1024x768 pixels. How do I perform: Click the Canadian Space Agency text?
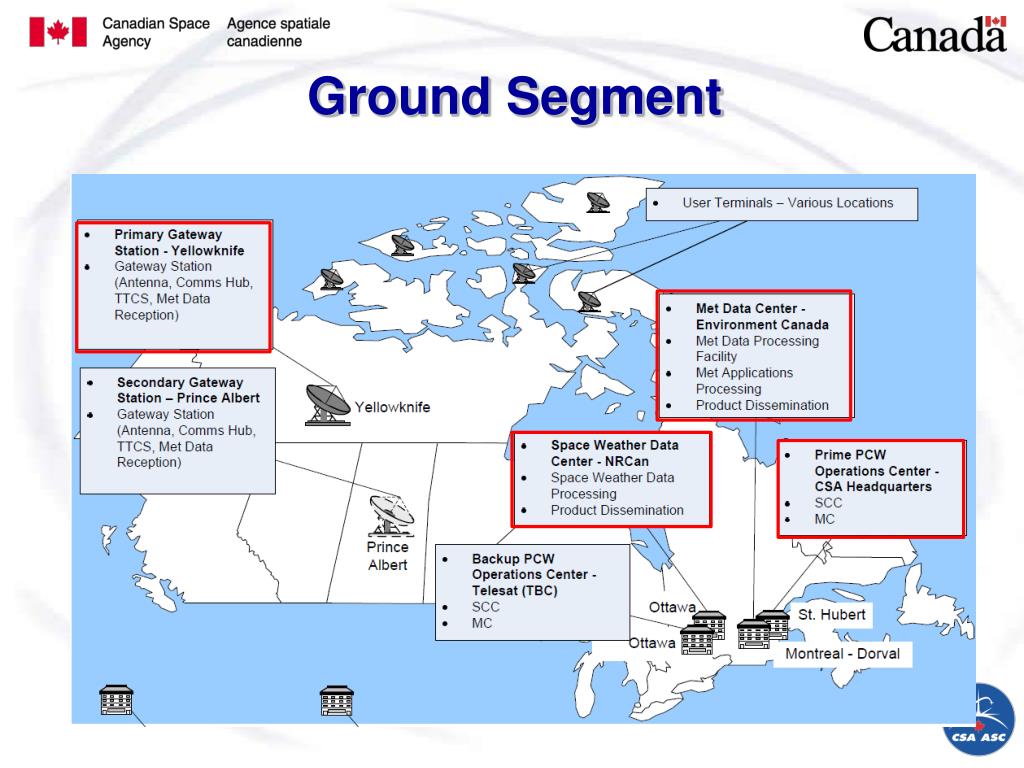tap(156, 32)
